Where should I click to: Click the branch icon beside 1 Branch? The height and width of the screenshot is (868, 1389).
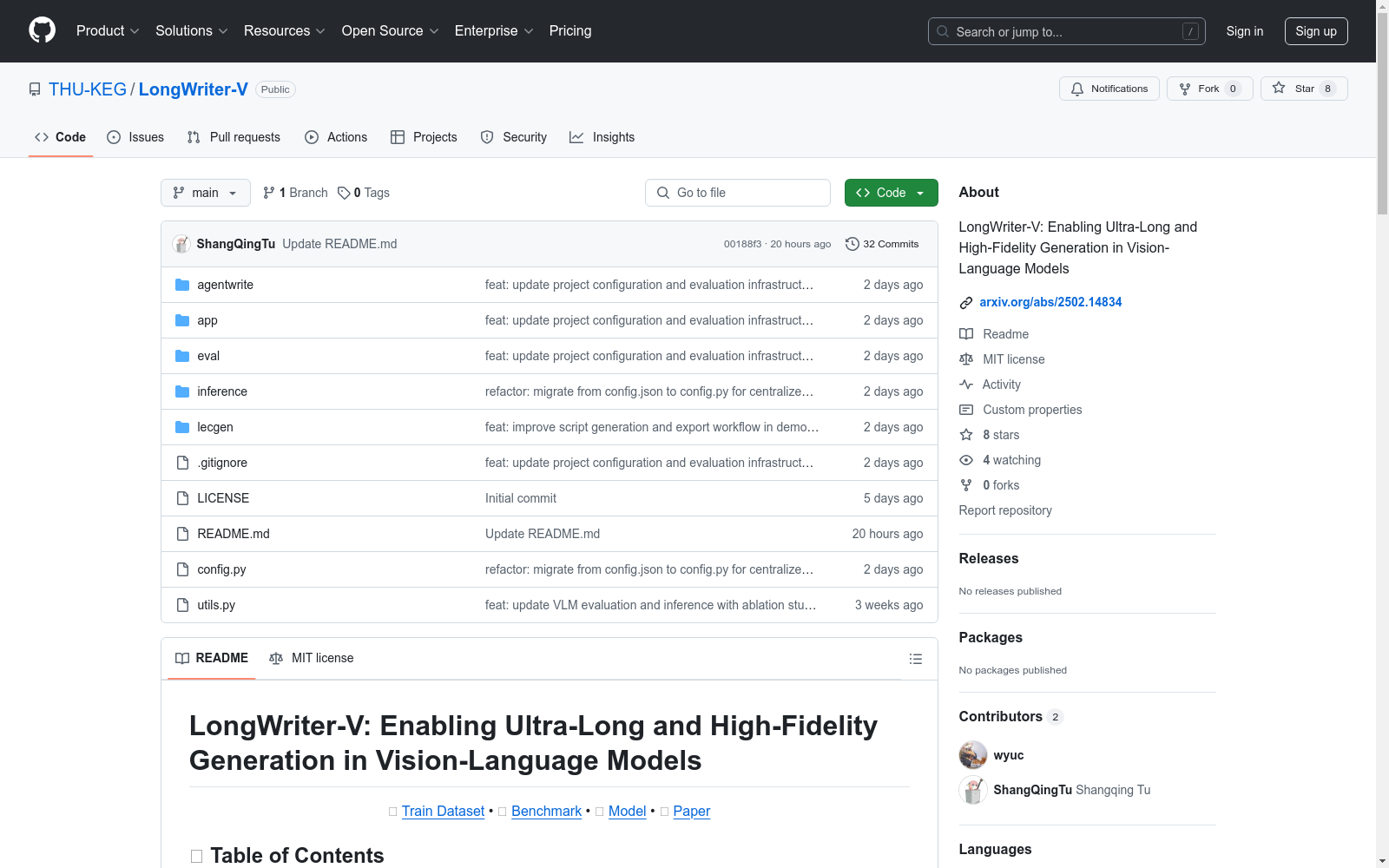(269, 193)
